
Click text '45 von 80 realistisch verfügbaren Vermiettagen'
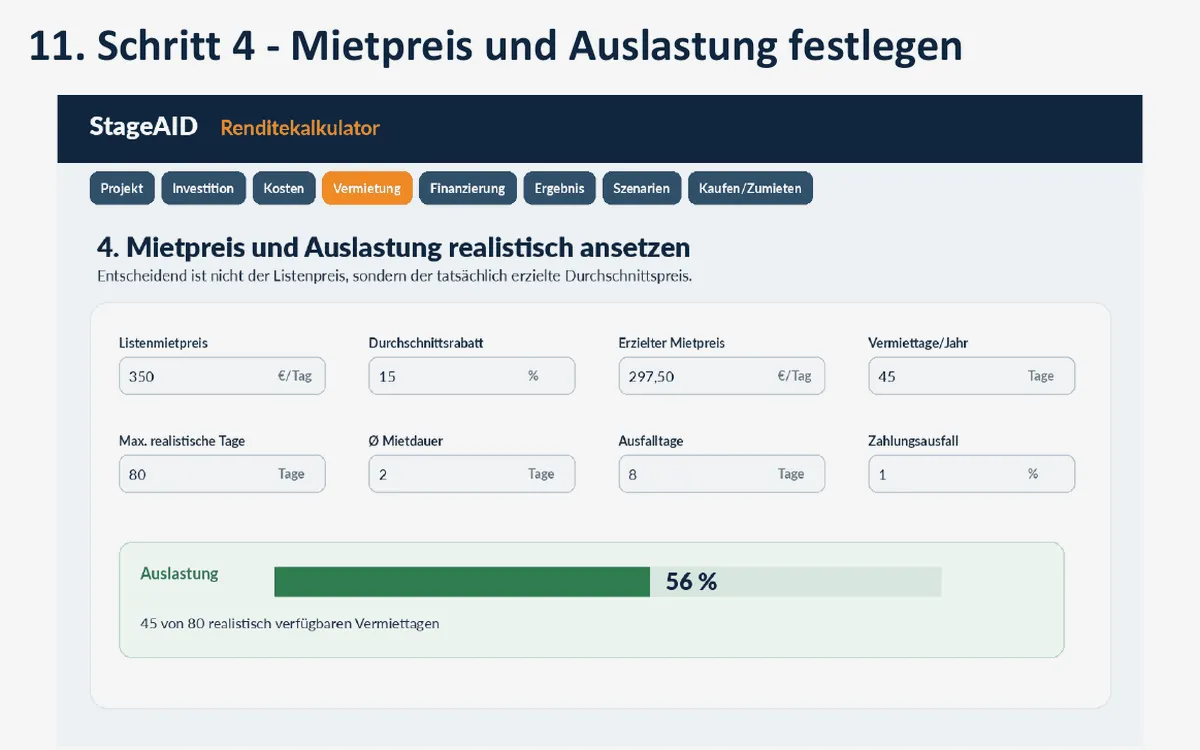pos(290,623)
